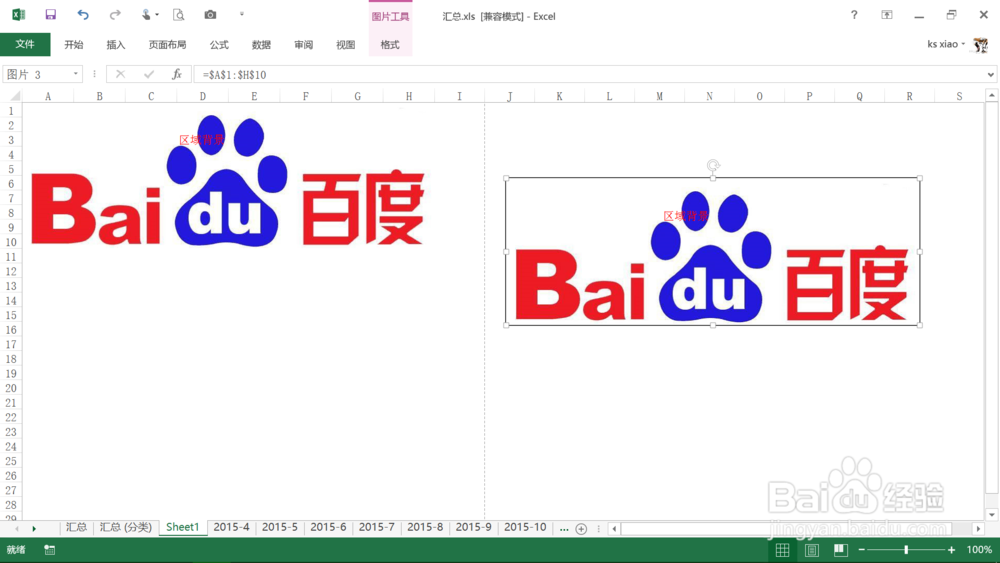This screenshot has width=1000, height=563.
Task: Open the insert function fx icon
Action: coord(177,75)
